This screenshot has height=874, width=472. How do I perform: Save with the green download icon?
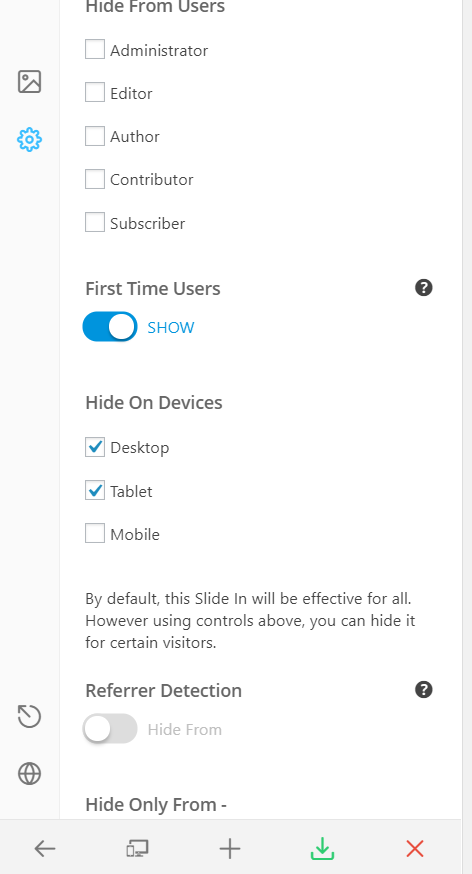[x=322, y=848]
